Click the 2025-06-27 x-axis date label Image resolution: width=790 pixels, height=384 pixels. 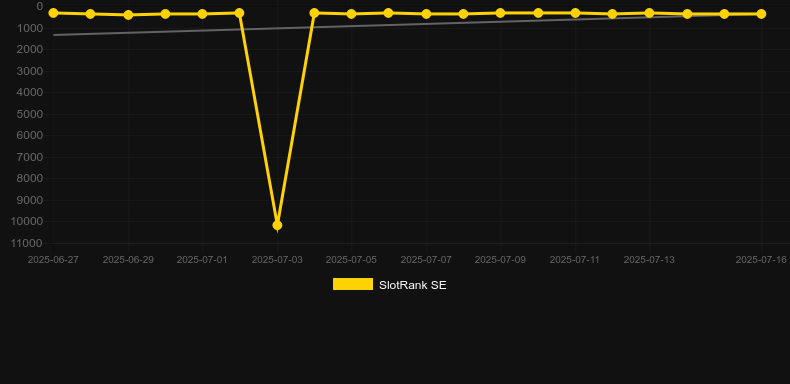[x=53, y=260]
